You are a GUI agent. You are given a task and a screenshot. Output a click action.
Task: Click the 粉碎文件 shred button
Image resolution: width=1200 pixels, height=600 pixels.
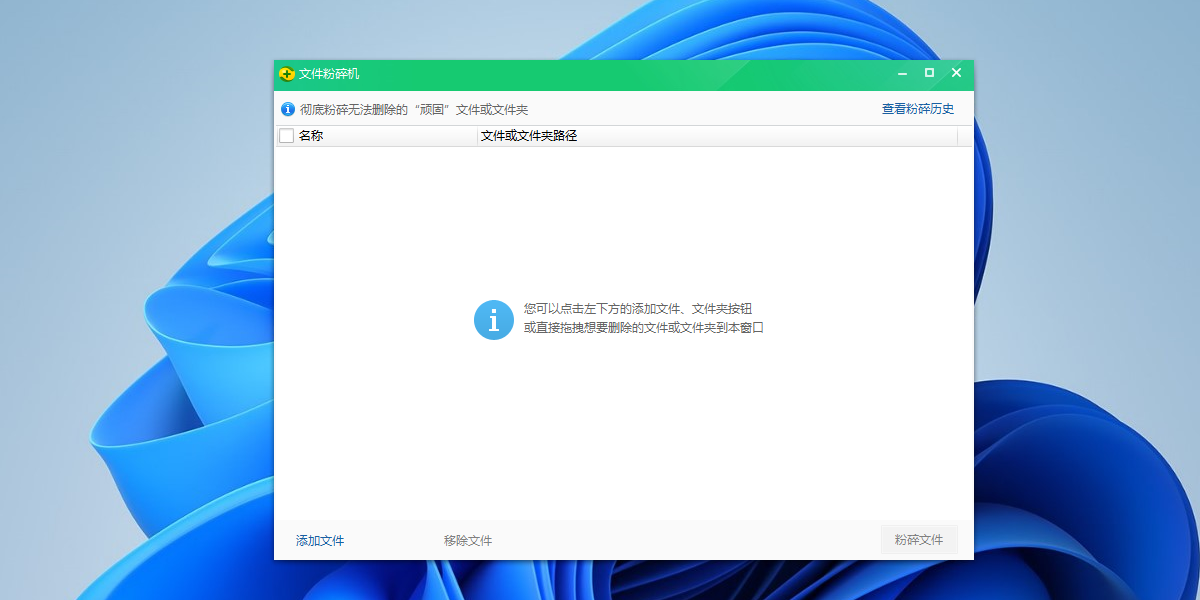(x=918, y=539)
